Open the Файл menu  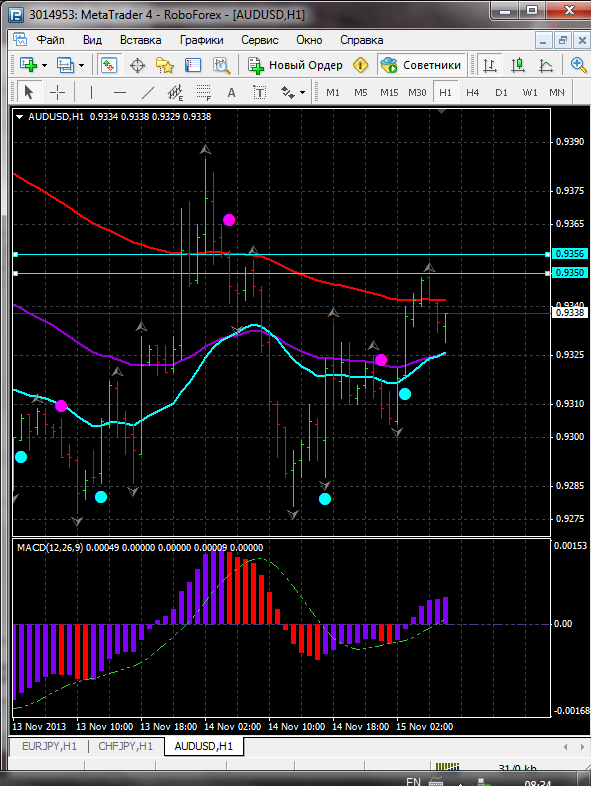[x=50, y=40]
